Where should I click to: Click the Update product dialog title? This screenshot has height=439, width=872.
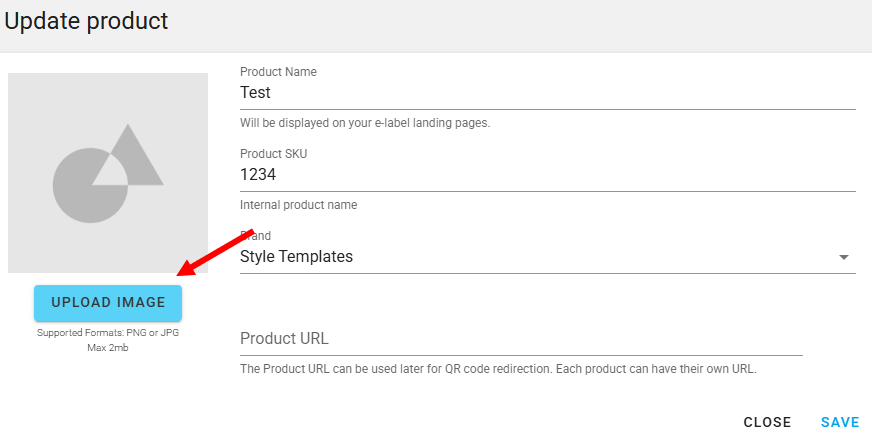click(86, 21)
